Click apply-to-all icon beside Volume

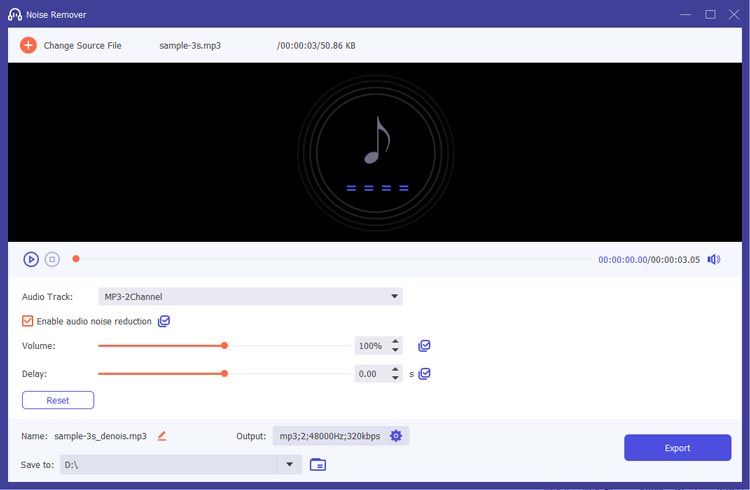[424, 346]
